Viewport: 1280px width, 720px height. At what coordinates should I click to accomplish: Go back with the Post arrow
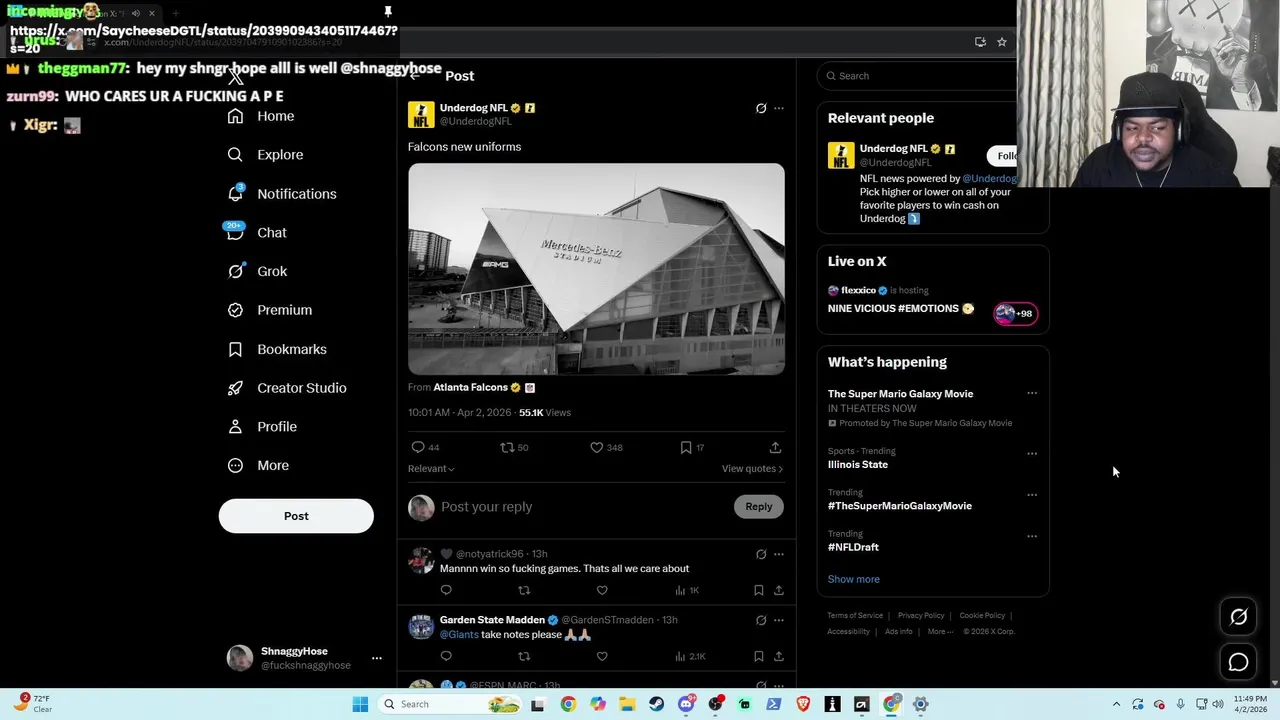415,76
